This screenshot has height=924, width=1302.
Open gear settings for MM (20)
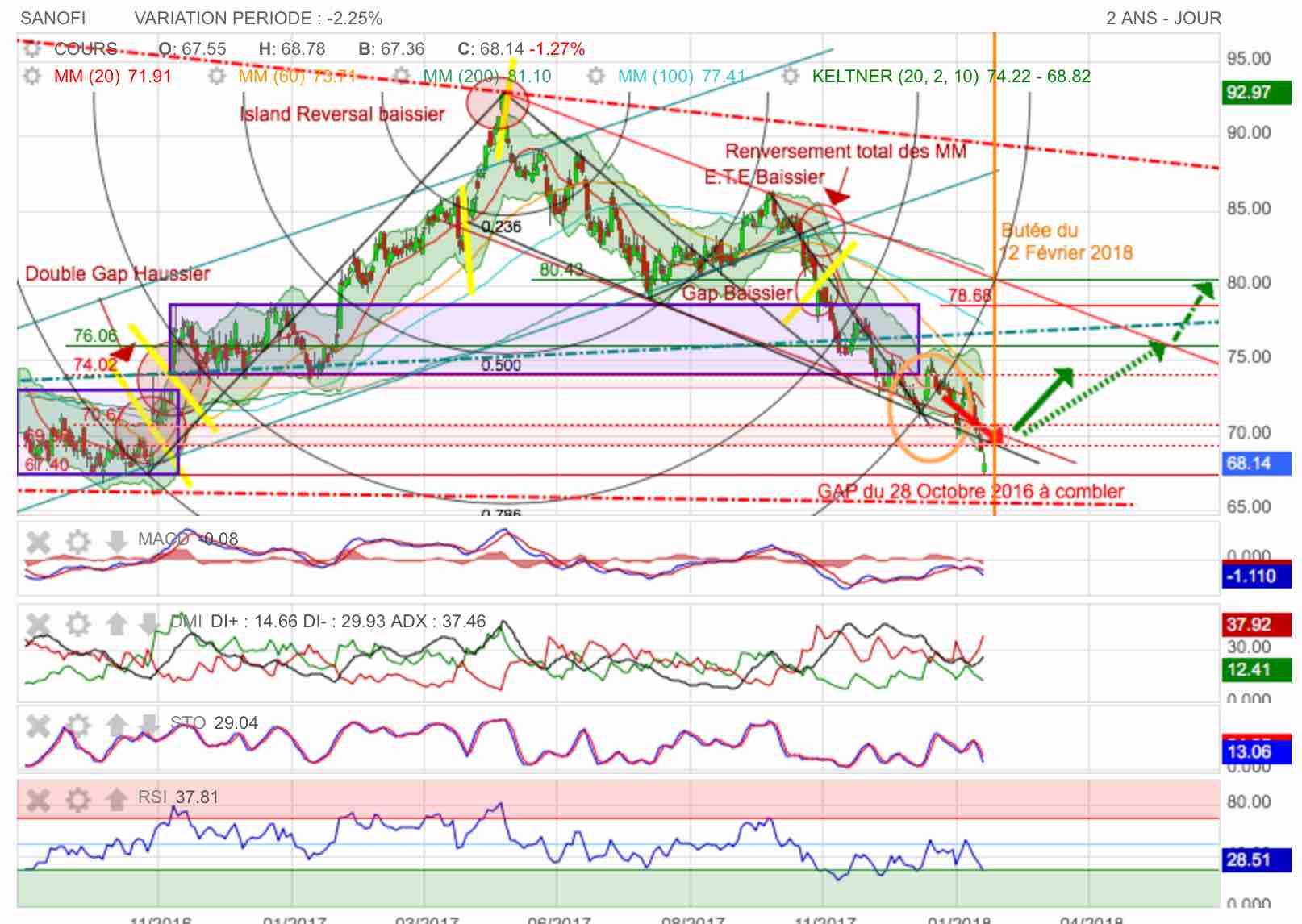(32, 77)
